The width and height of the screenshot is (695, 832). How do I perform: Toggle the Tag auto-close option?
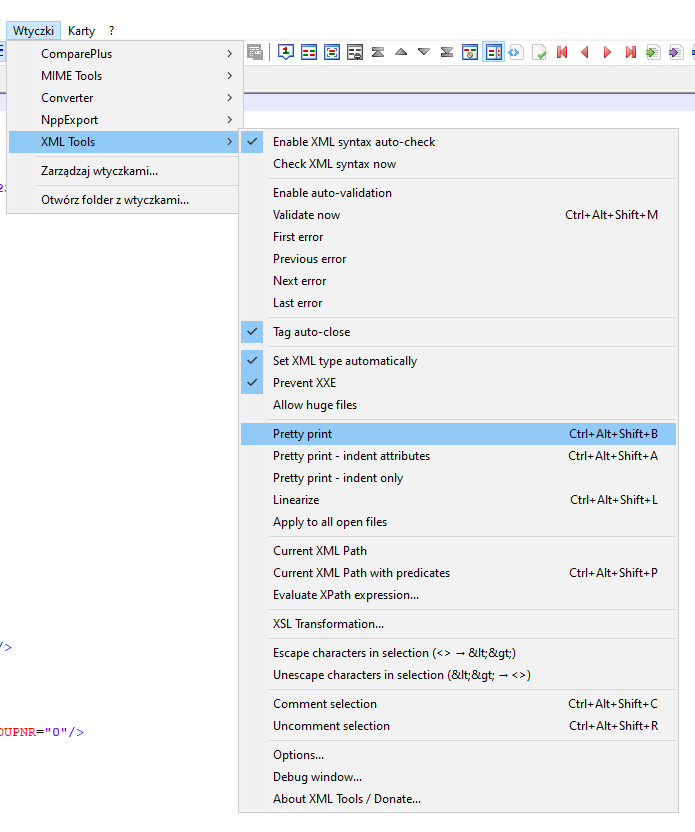311,332
